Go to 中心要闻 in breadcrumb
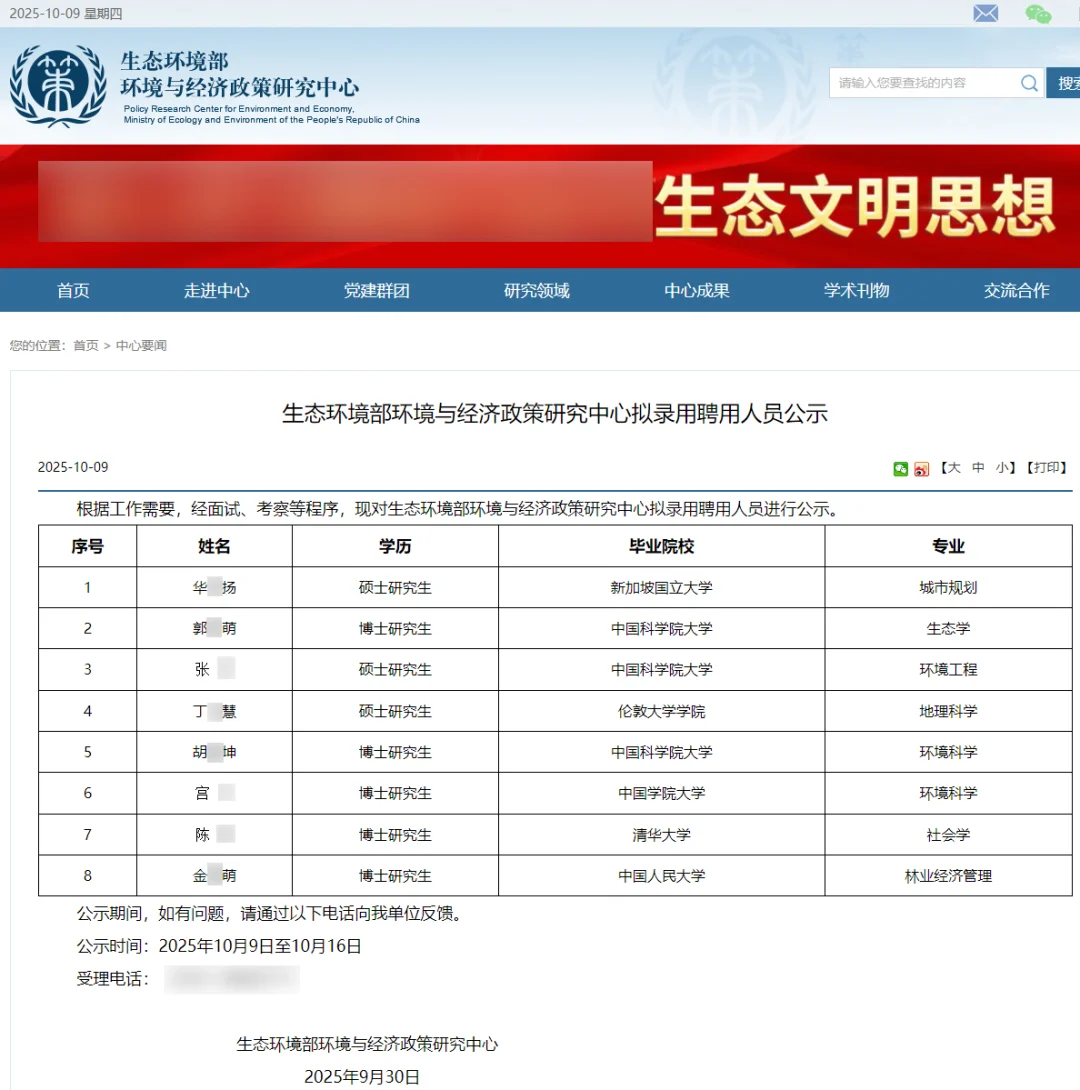 click(141, 345)
